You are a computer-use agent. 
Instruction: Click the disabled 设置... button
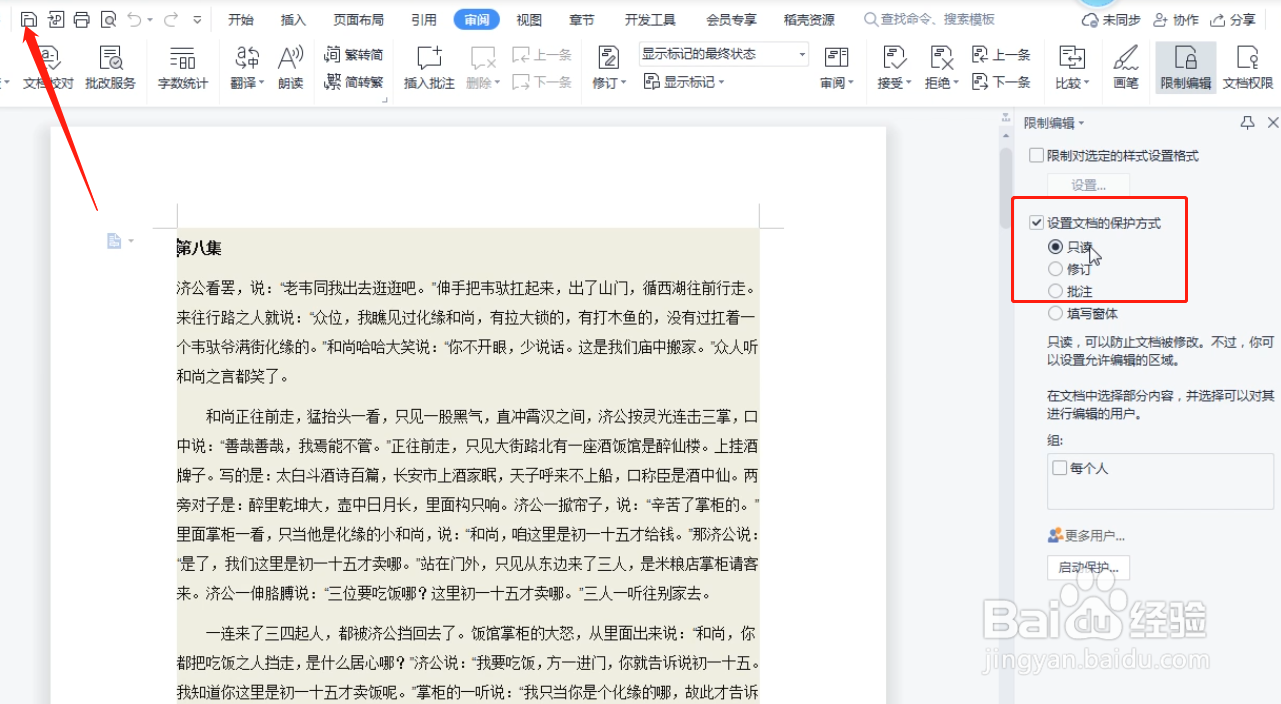[1088, 185]
